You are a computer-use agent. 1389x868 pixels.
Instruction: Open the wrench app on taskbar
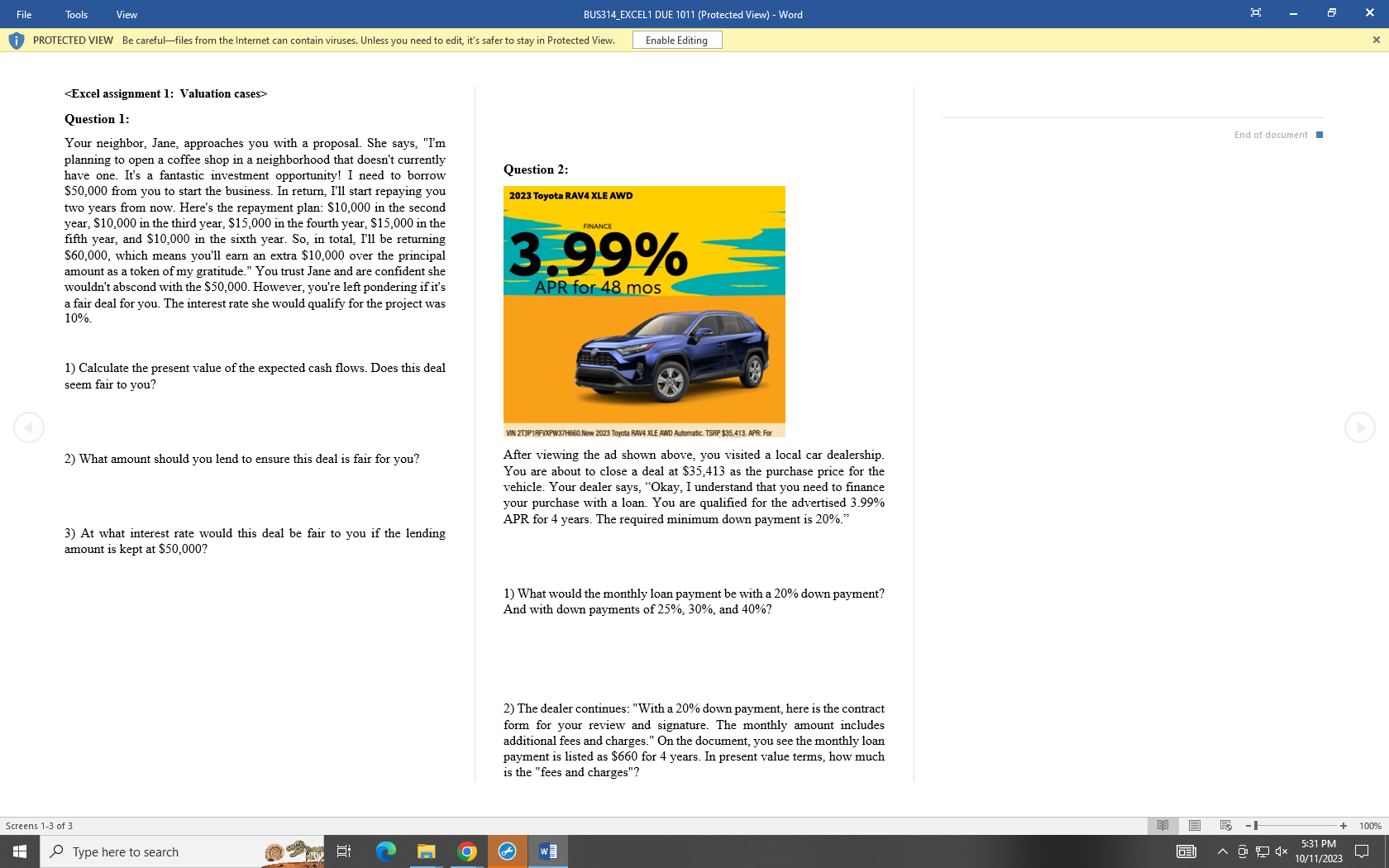(x=508, y=851)
